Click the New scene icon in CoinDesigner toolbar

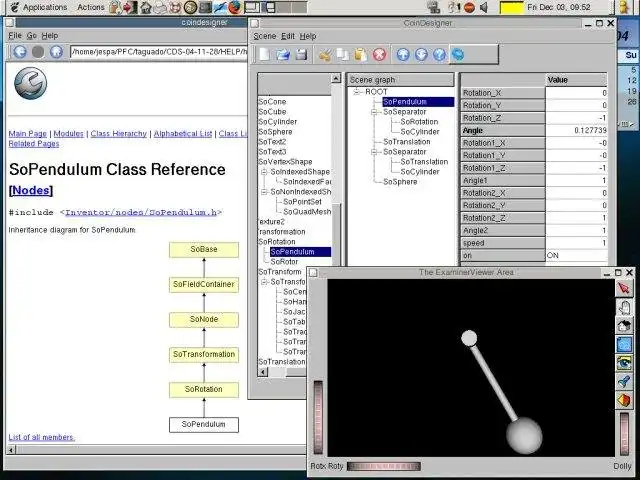pos(264,54)
